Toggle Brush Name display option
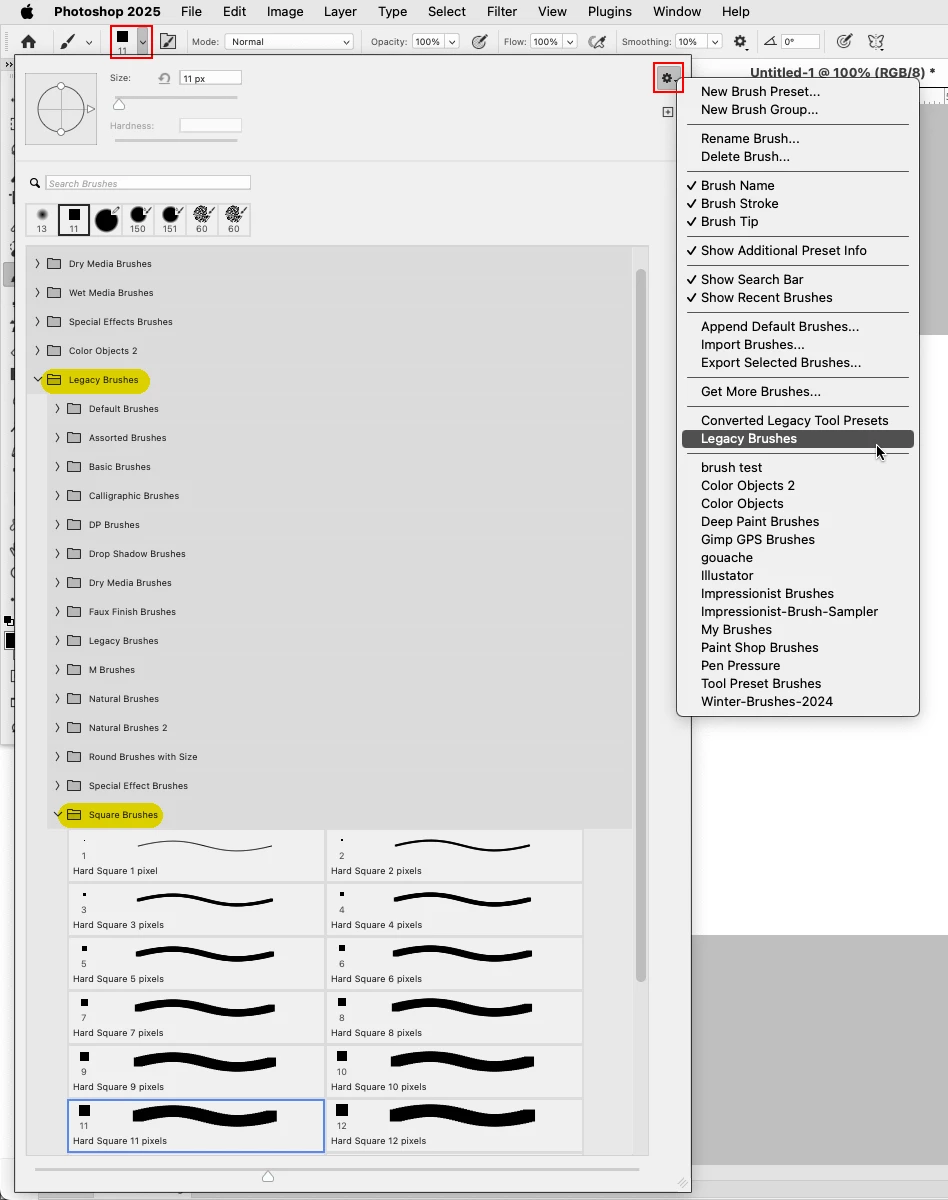Image resolution: width=948 pixels, height=1200 pixels. pos(737,186)
